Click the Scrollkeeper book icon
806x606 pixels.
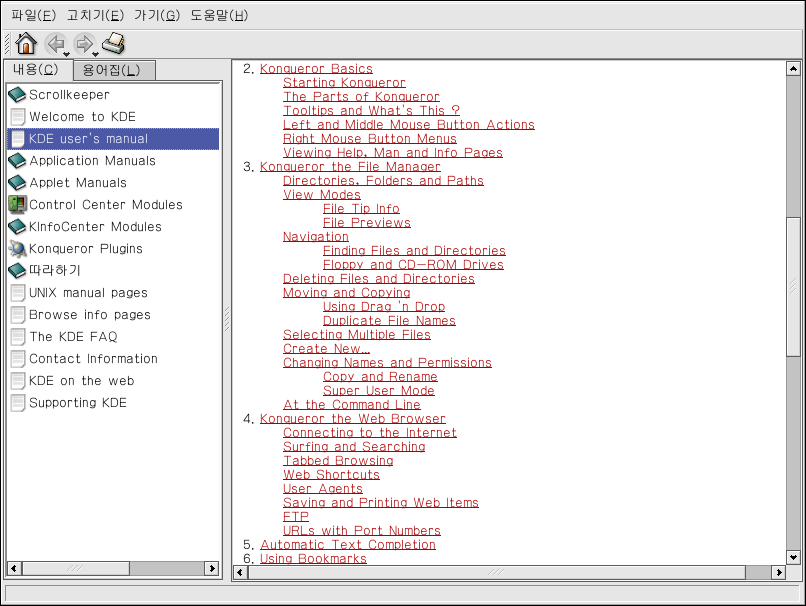click(16, 95)
